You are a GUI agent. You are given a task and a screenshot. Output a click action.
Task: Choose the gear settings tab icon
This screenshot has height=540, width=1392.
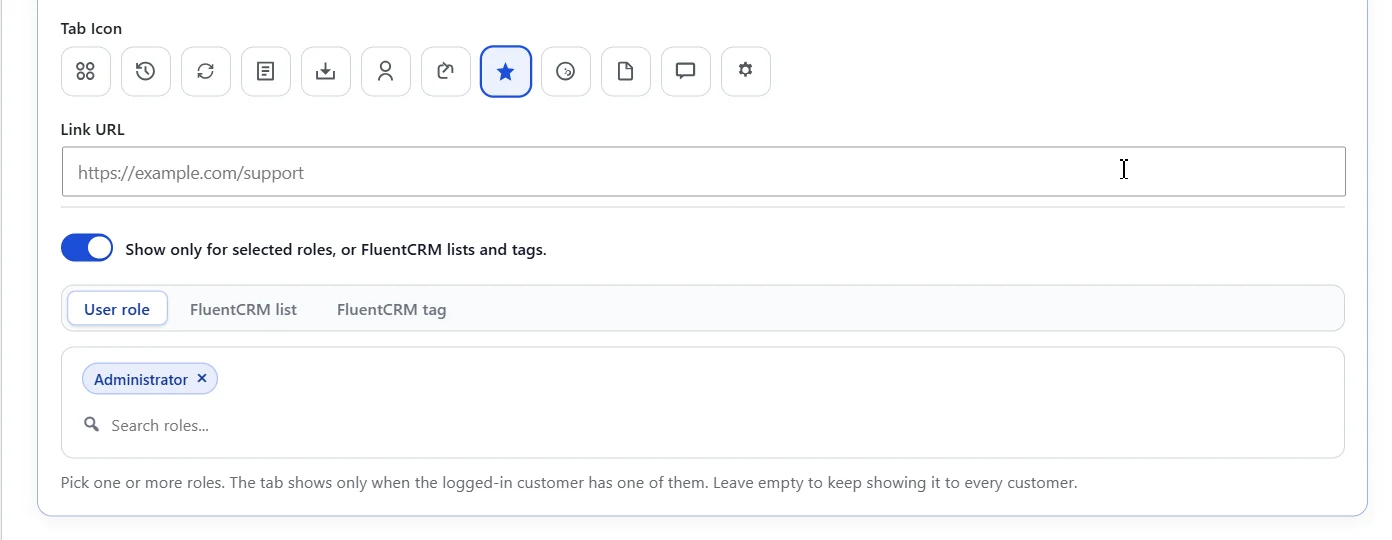pyautogui.click(x=746, y=71)
